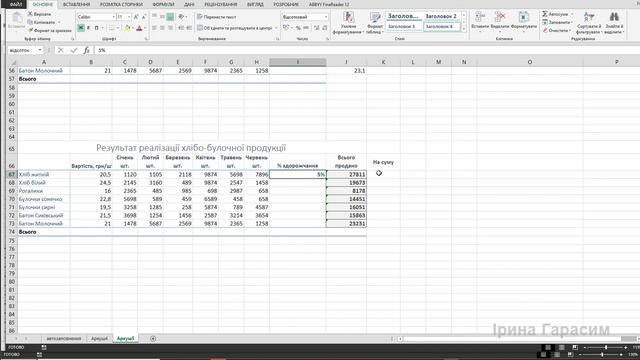This screenshot has width=640, height=360.
Task: Open the number format dropdown (Відсотковий)
Action: coord(325,17)
